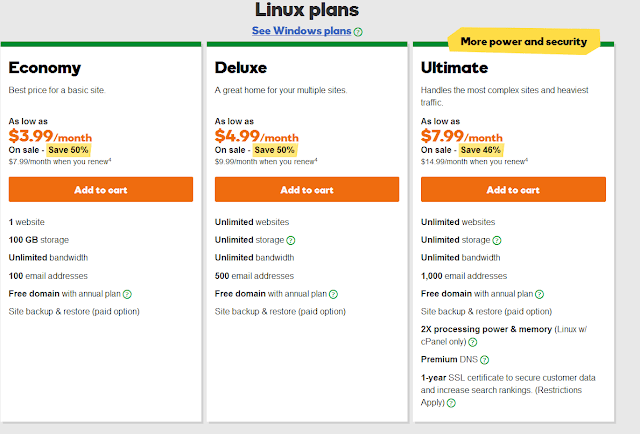The image size is (640, 434).
Task: Open help icon after SSL Restrictions Apply
Action: click(451, 403)
